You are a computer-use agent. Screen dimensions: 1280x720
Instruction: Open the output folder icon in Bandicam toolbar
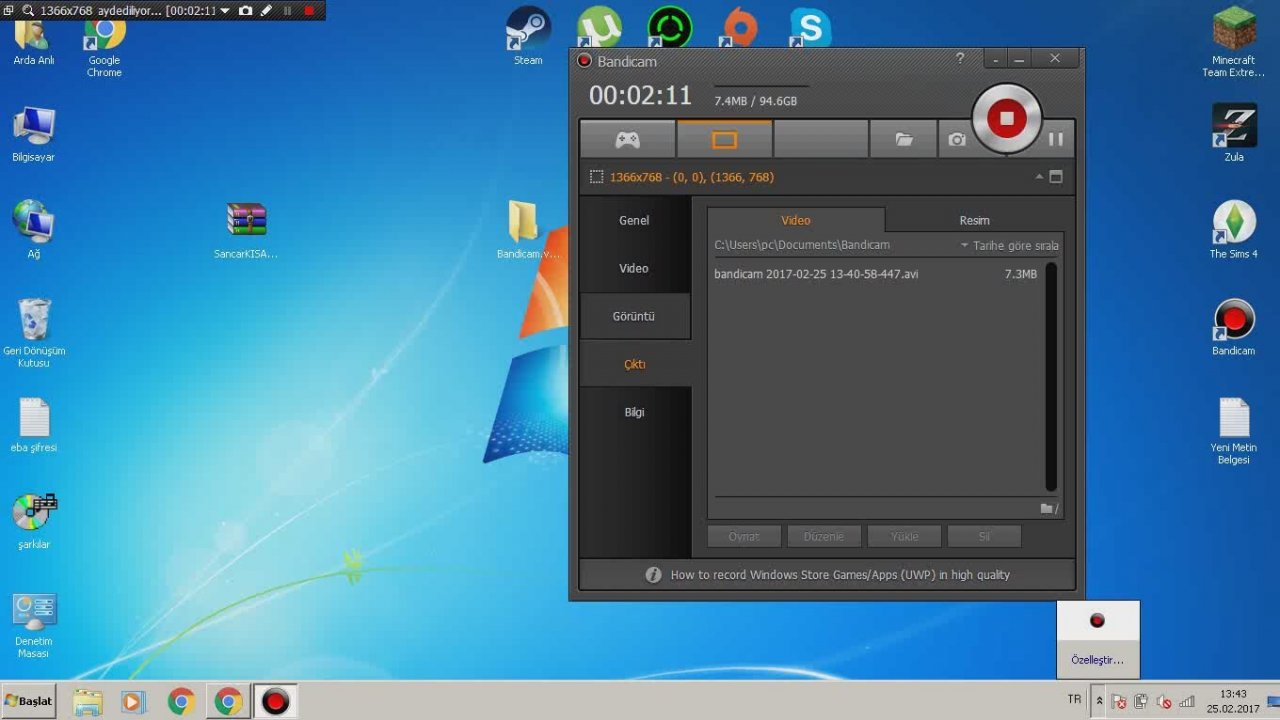(x=904, y=139)
